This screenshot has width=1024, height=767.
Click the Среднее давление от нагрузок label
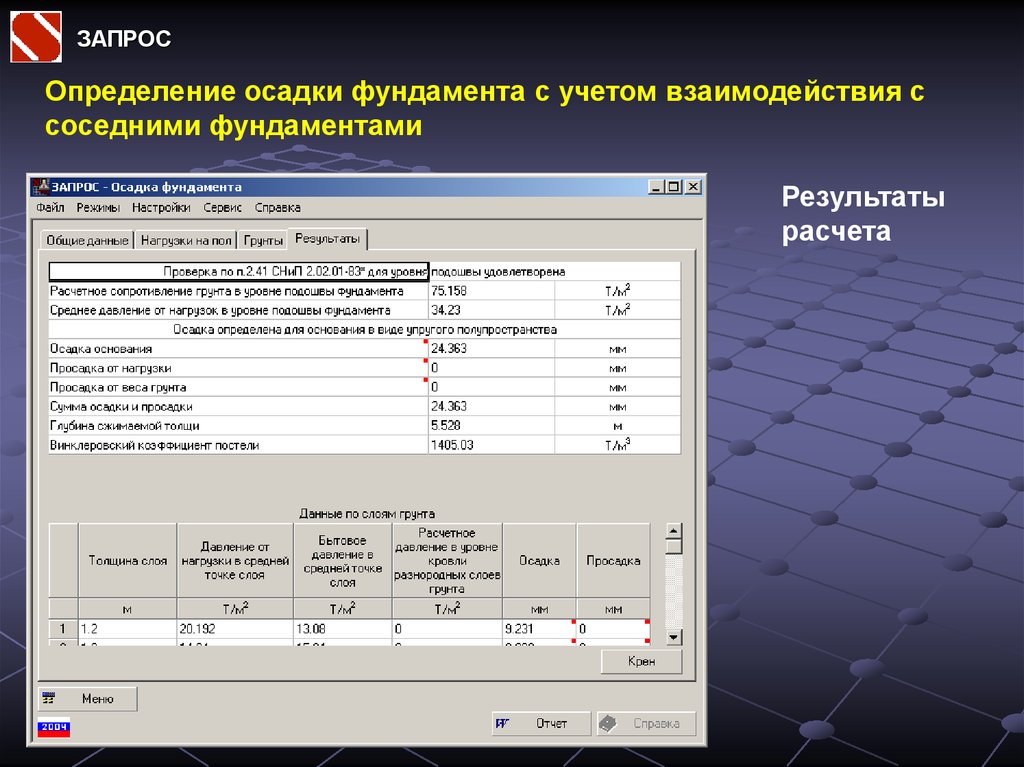(220, 310)
